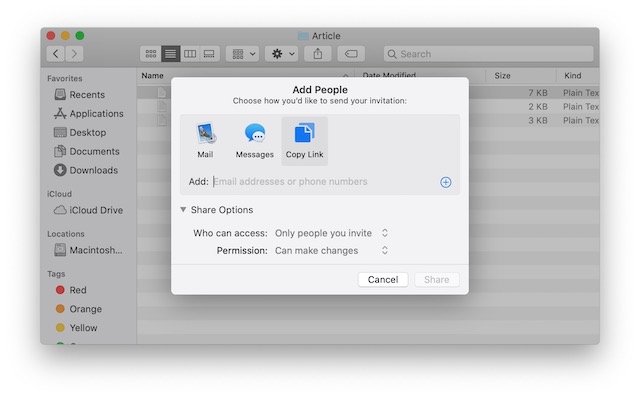640x398 pixels.
Task: Open the 'Who can access' dropdown
Action: pos(331,233)
